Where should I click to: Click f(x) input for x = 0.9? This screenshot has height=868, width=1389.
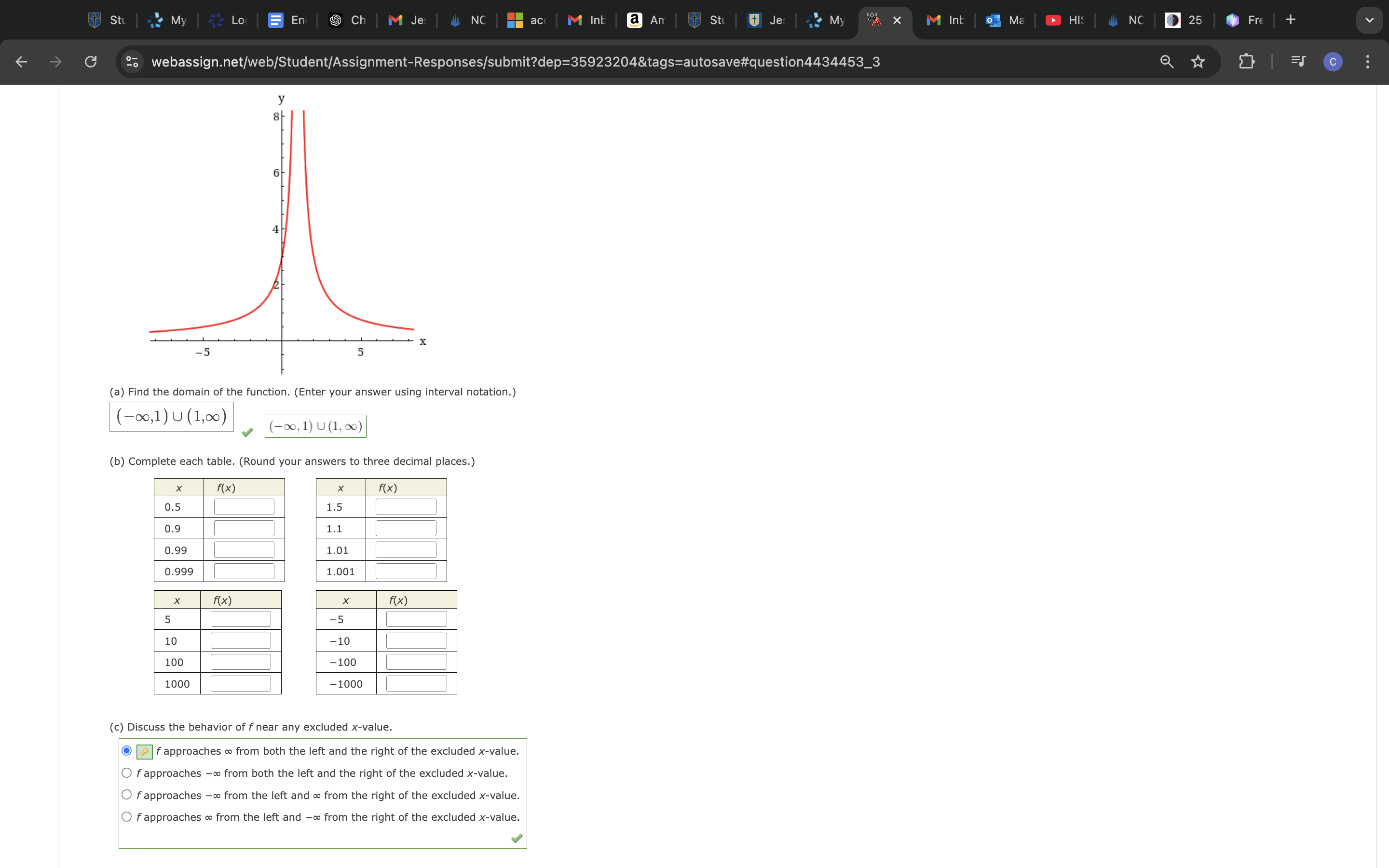[244, 528]
